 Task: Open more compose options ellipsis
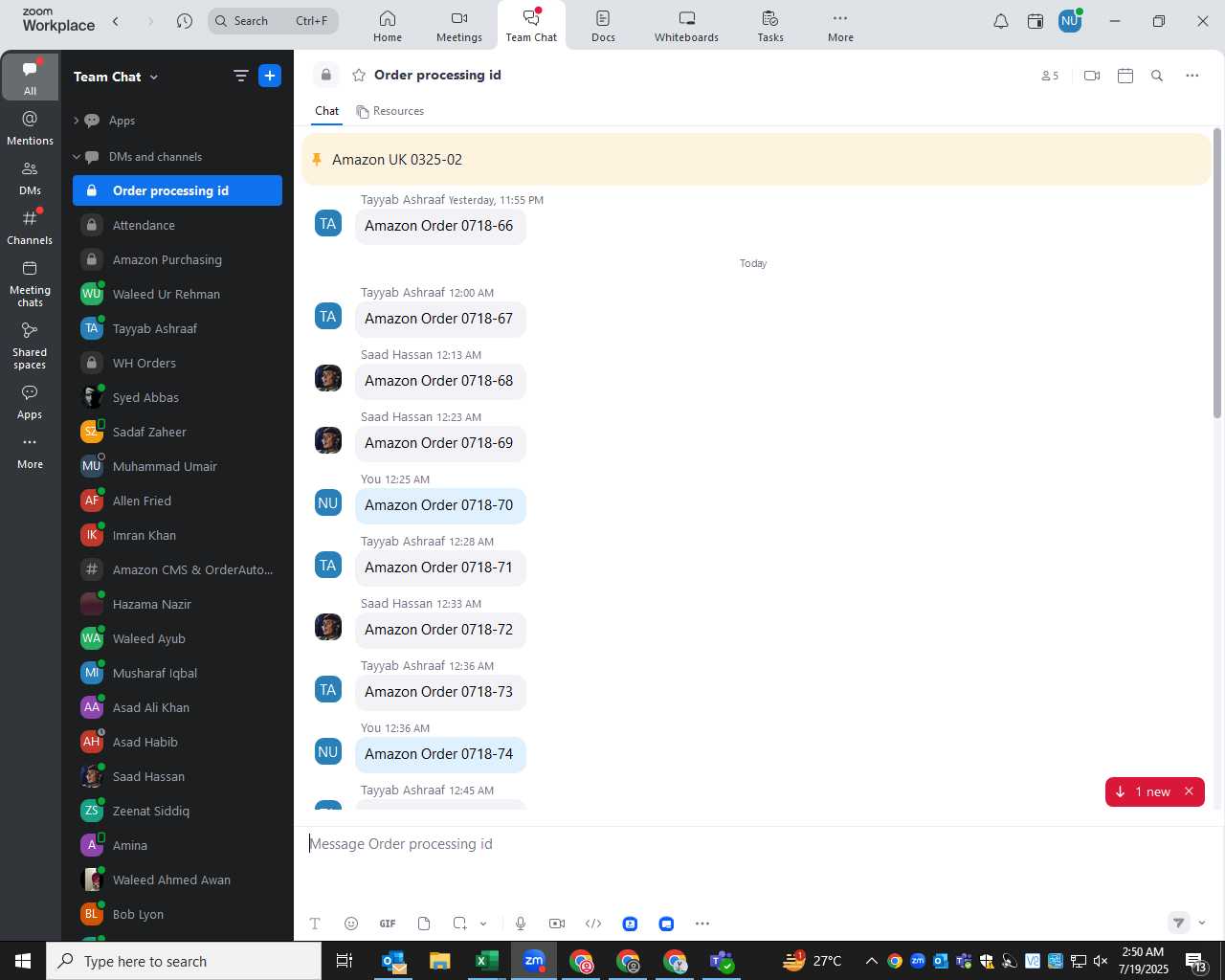pyautogui.click(x=702, y=924)
